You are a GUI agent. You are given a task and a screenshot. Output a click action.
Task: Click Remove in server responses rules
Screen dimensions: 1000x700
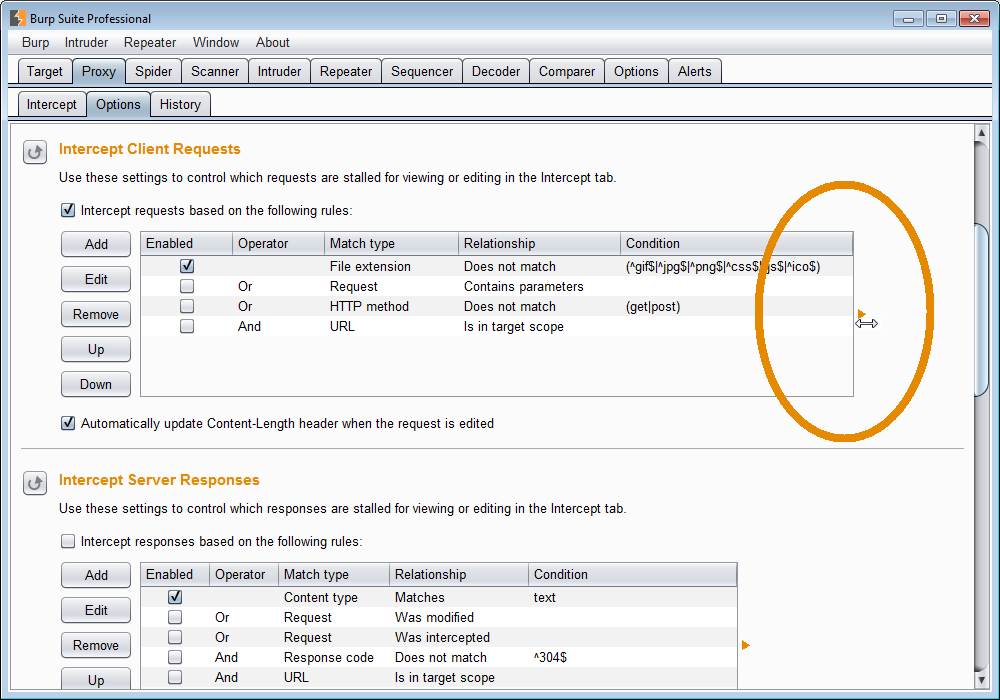click(96, 645)
